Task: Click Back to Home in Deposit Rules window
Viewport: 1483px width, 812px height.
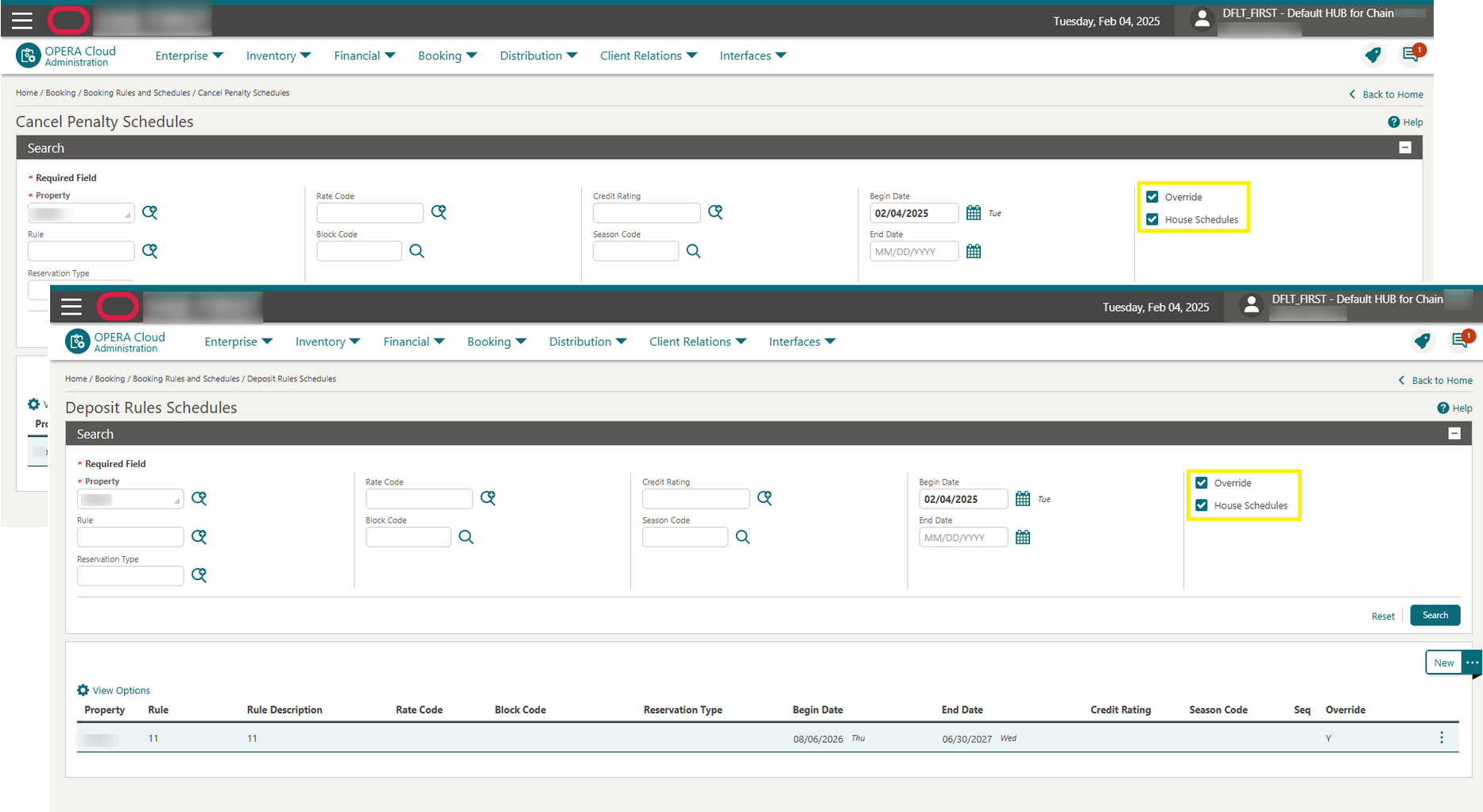Action: (1435, 381)
